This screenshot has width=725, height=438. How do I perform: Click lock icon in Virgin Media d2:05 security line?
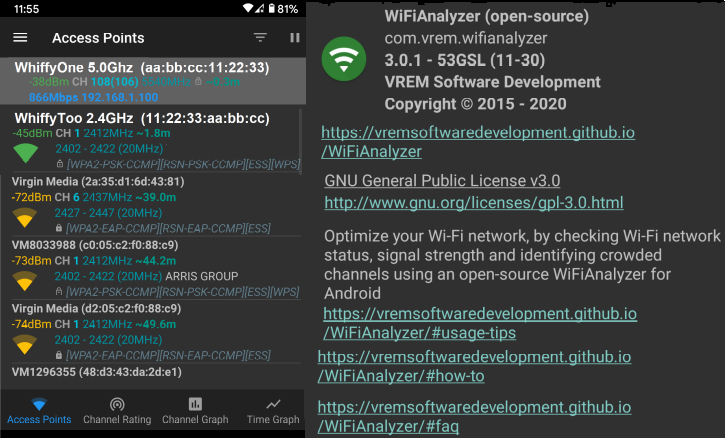[x=59, y=355]
